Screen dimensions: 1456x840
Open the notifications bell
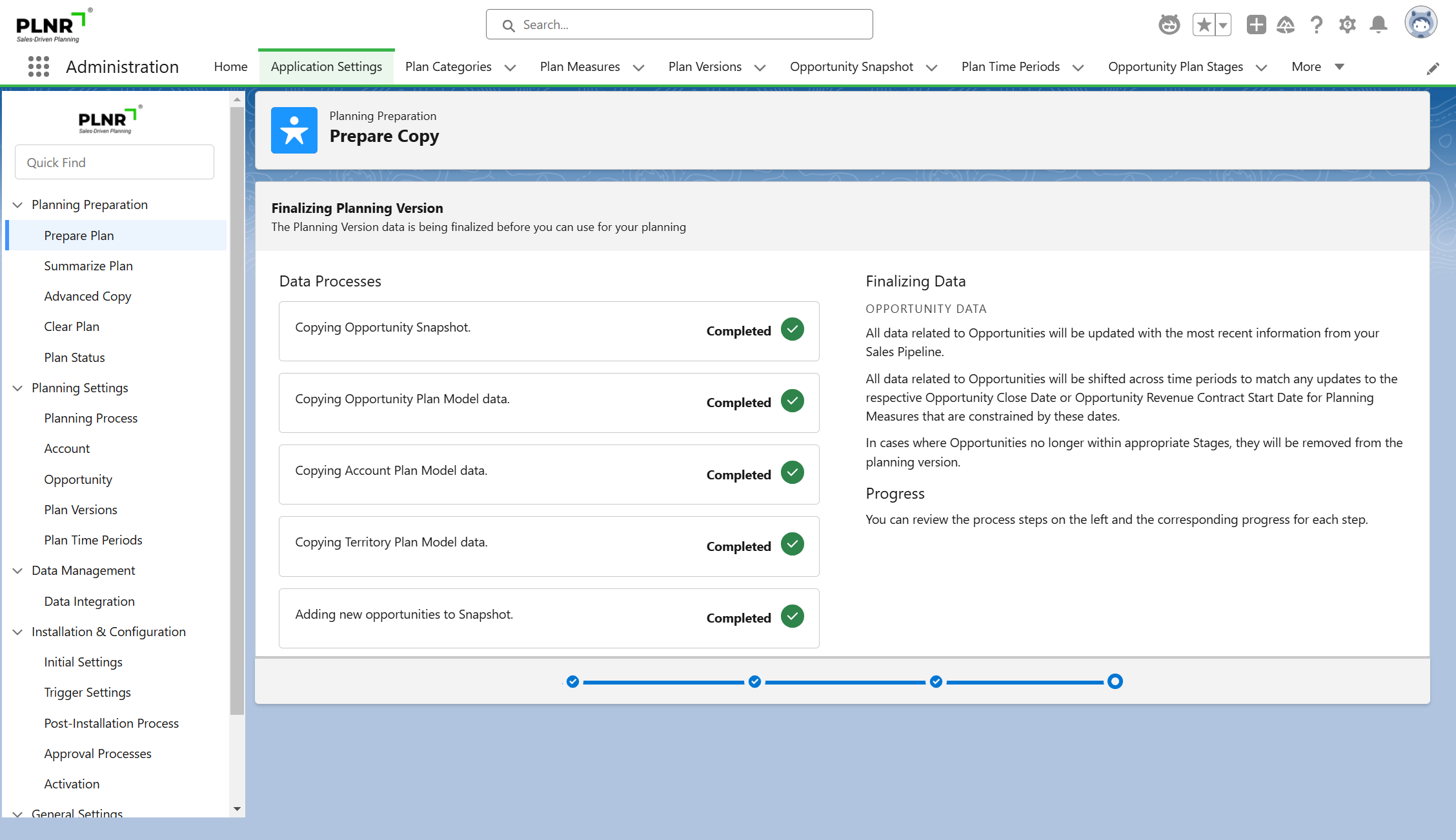tap(1378, 25)
